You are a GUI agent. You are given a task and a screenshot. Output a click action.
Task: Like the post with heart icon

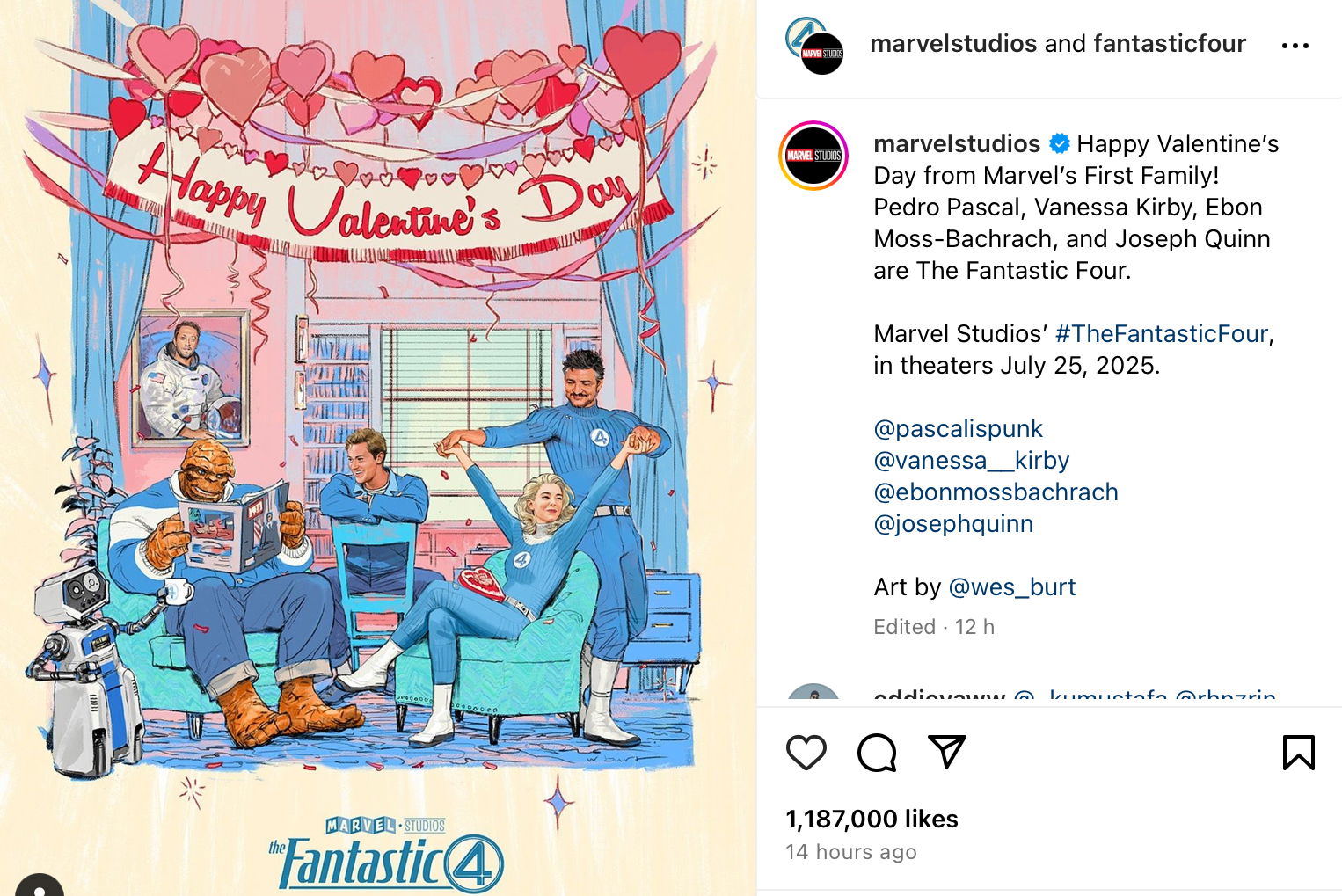(x=806, y=753)
